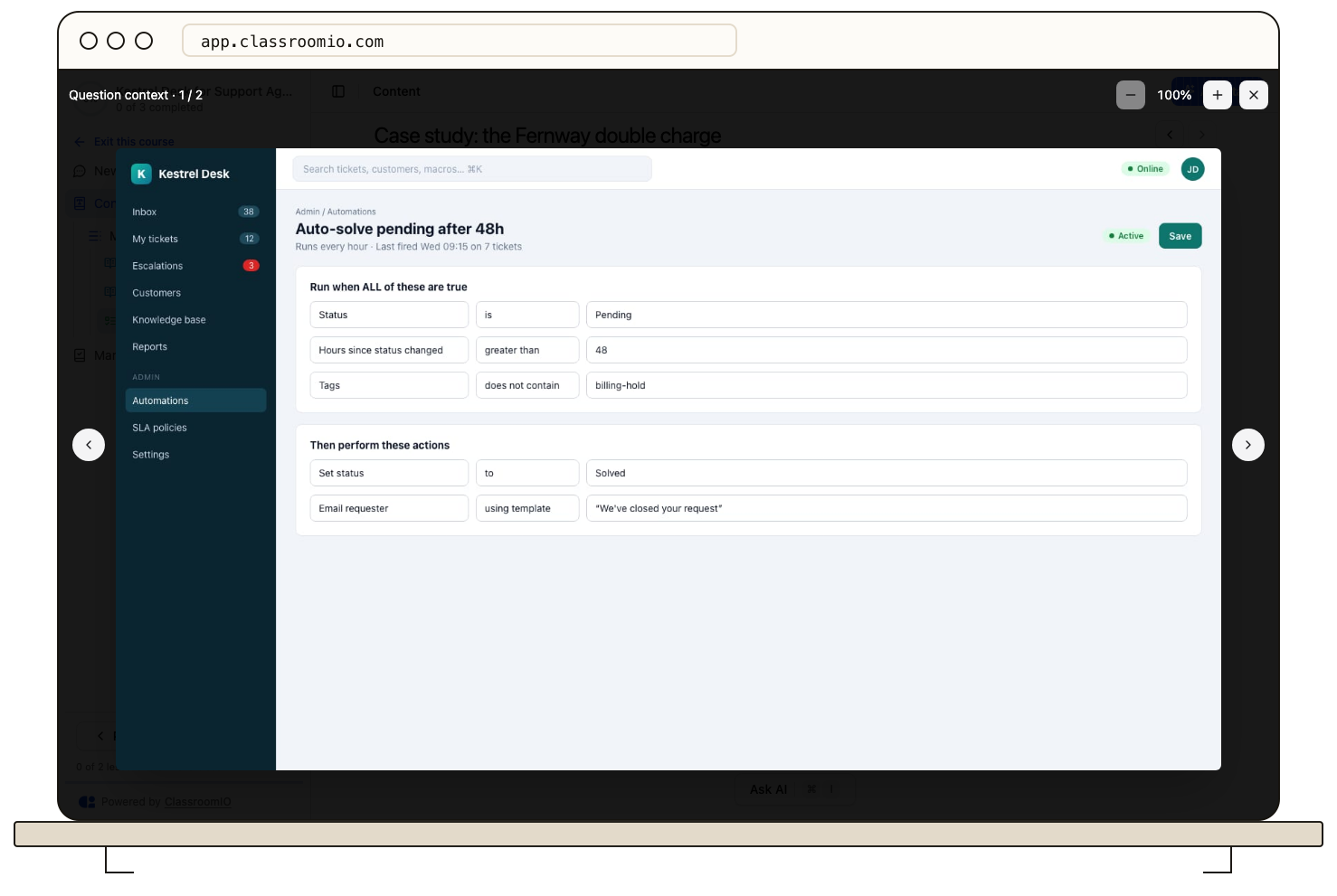Click the browser address bar
The image size is (1337, 896).
(x=460, y=41)
